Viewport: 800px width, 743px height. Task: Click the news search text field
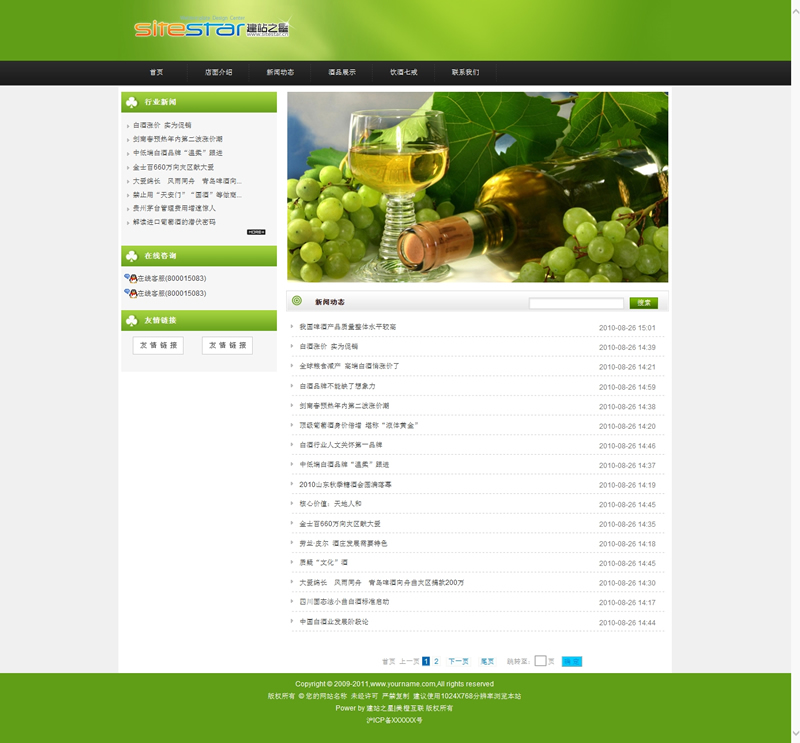click(576, 303)
